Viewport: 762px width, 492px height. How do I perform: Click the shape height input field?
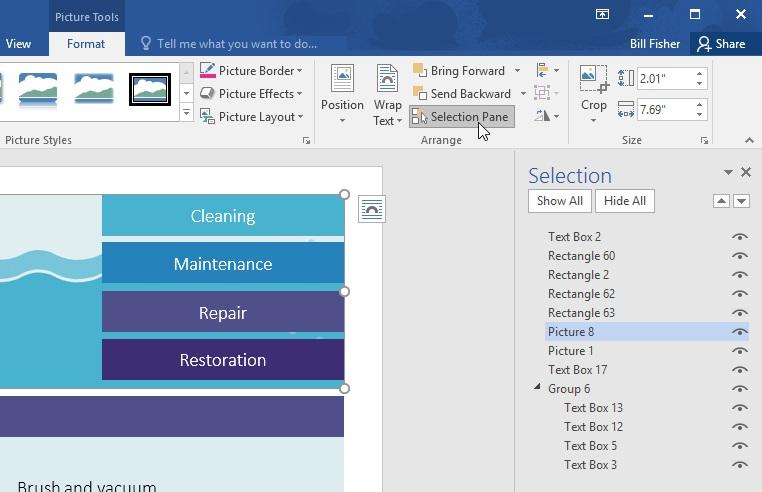(665, 79)
